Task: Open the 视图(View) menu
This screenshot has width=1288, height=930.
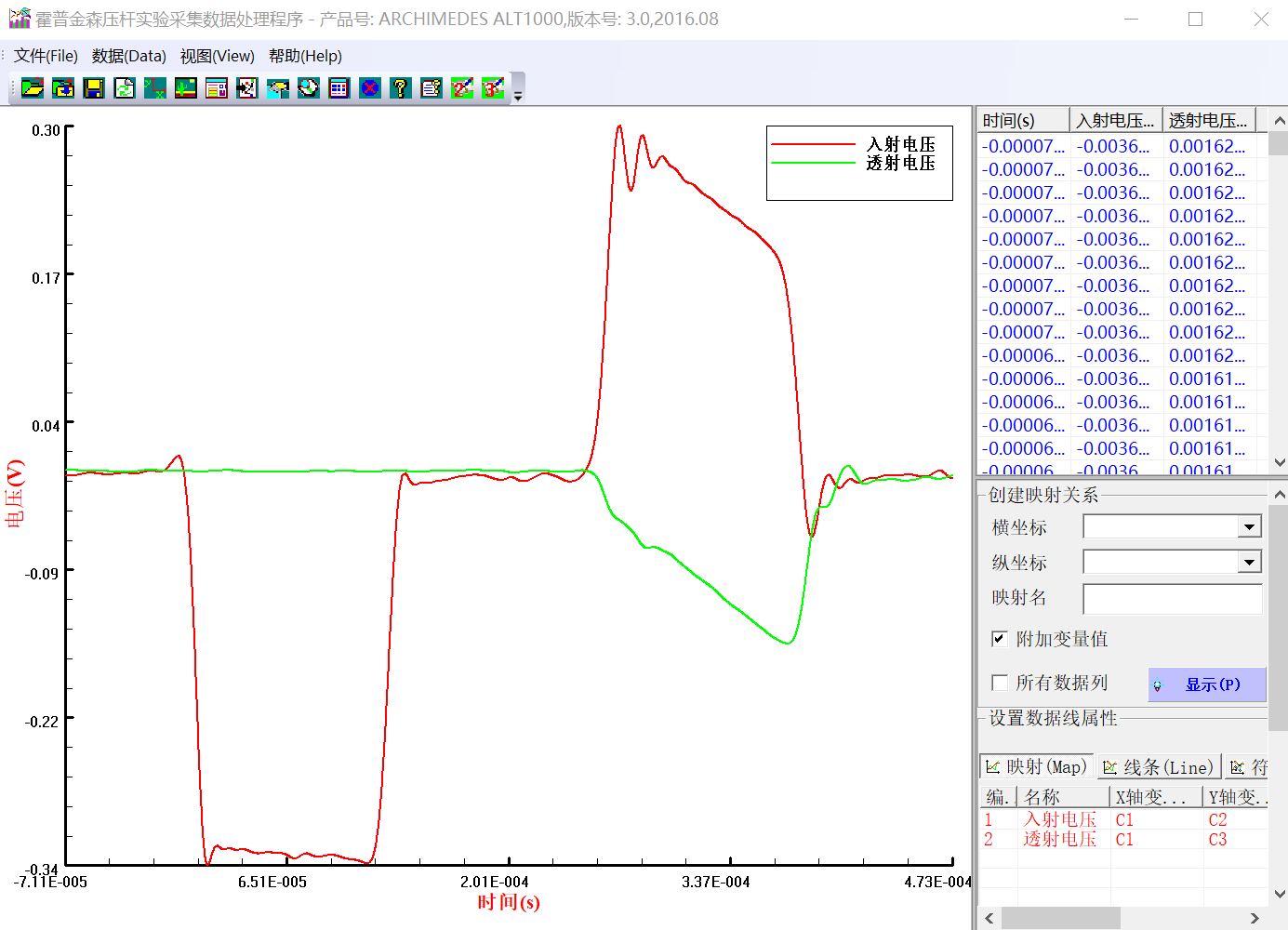Action: 218,56
